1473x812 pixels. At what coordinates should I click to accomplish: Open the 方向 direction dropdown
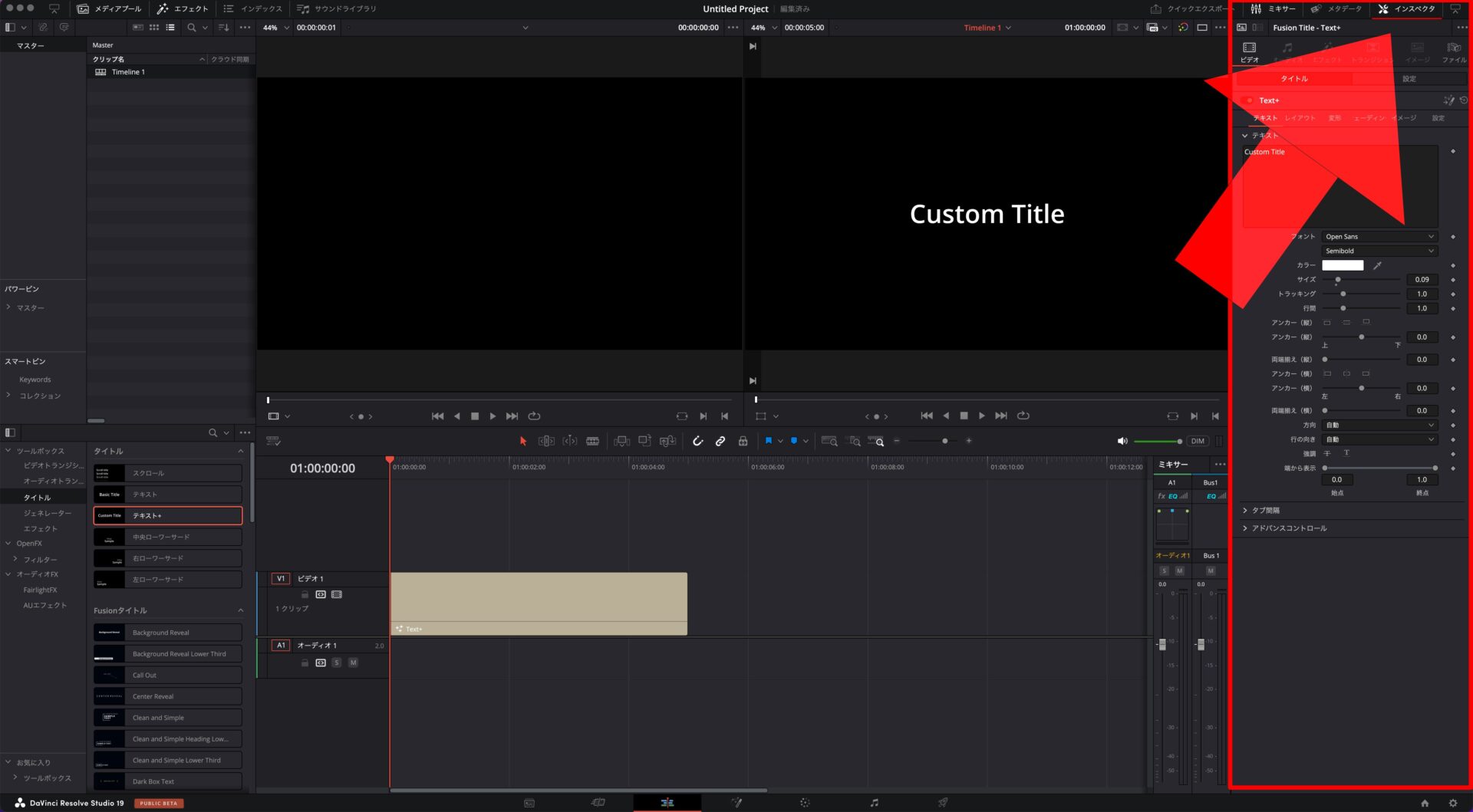(x=1379, y=426)
